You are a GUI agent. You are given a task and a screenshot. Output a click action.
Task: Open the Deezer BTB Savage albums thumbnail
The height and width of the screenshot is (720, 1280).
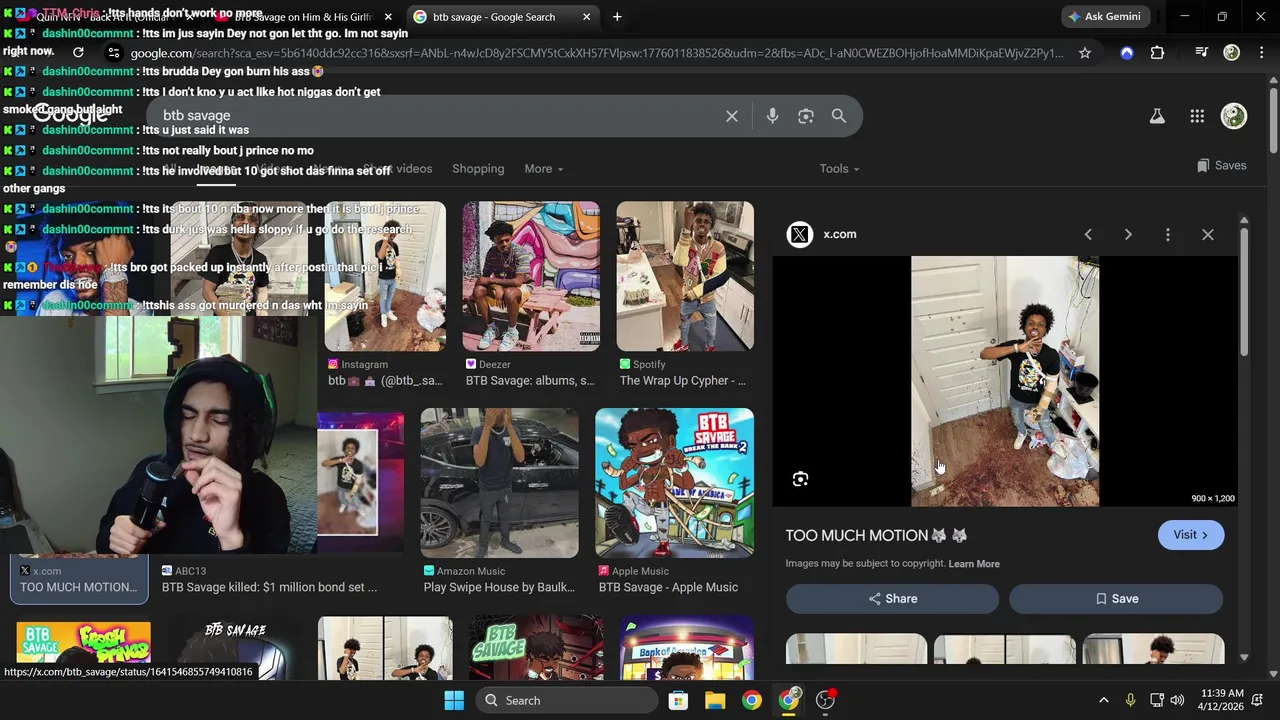531,277
